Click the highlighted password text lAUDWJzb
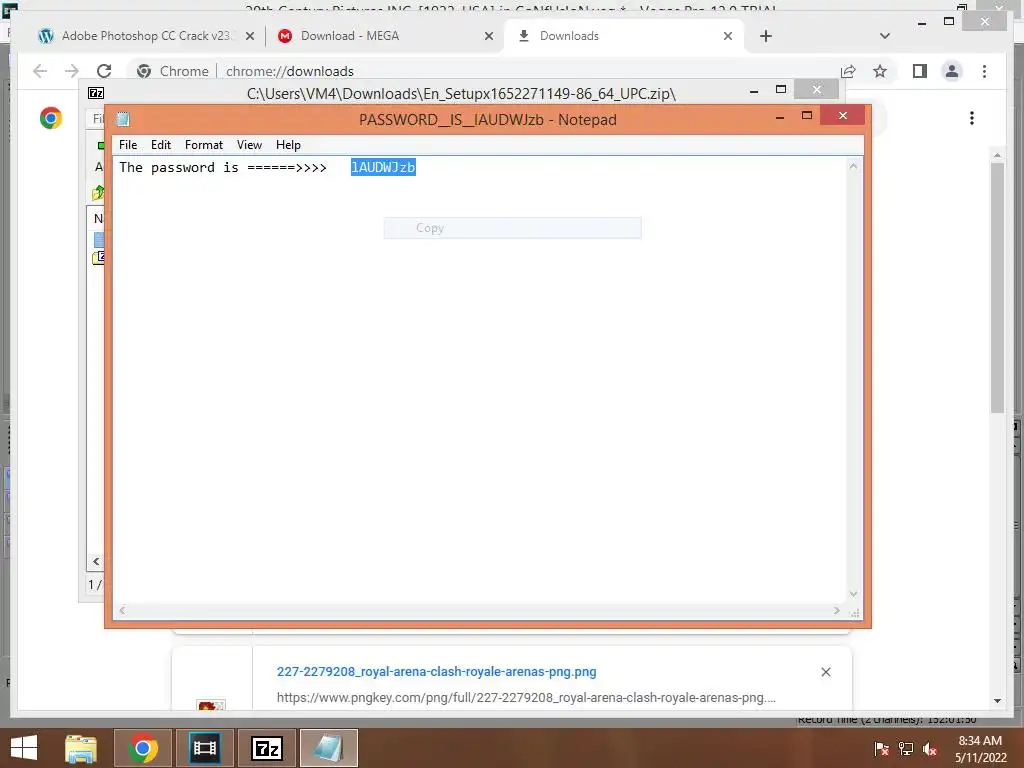 click(383, 167)
